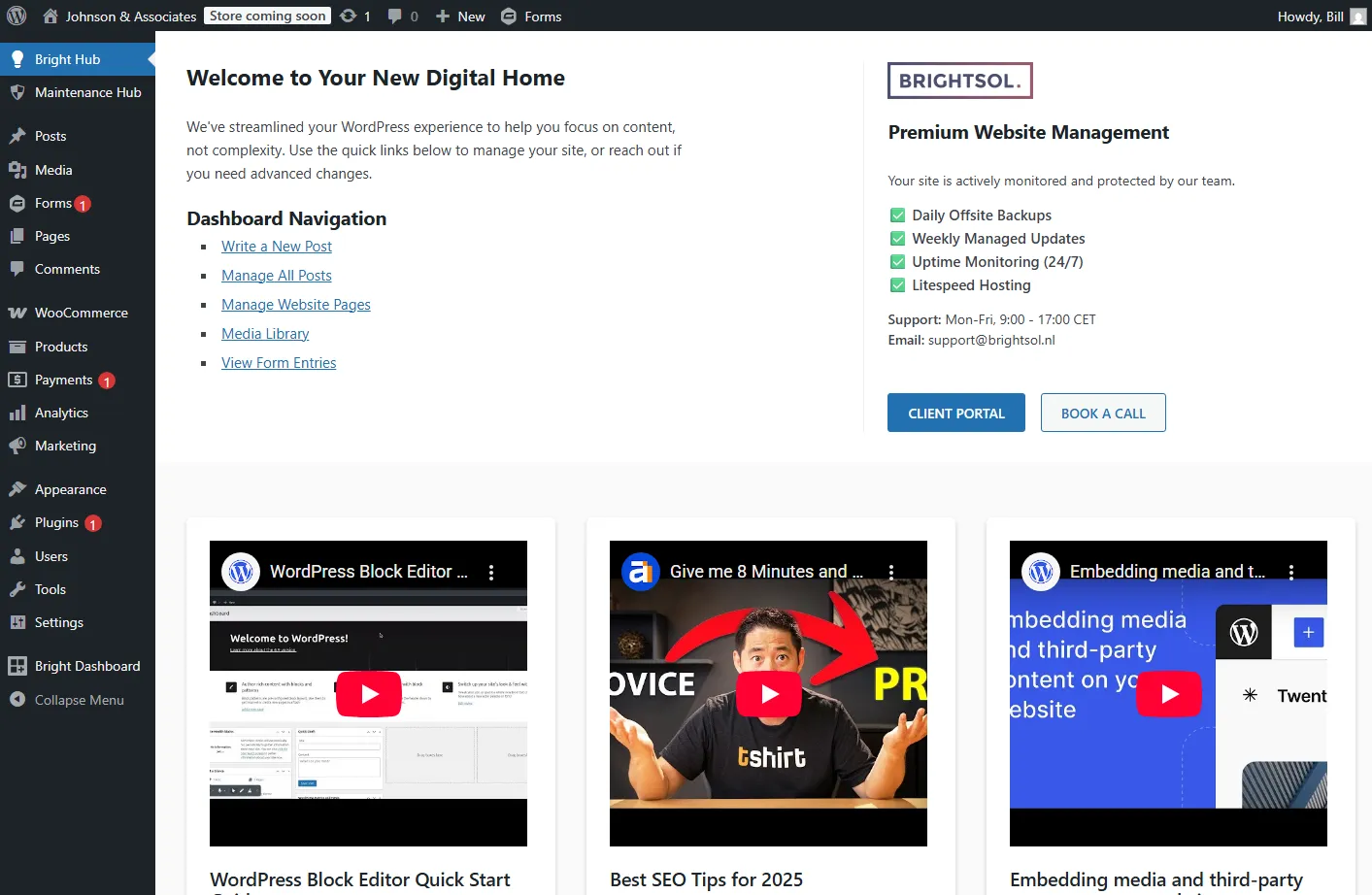Click the Embedding media video thumbnail
Viewport: 1372px width, 895px height.
pos(1168,694)
